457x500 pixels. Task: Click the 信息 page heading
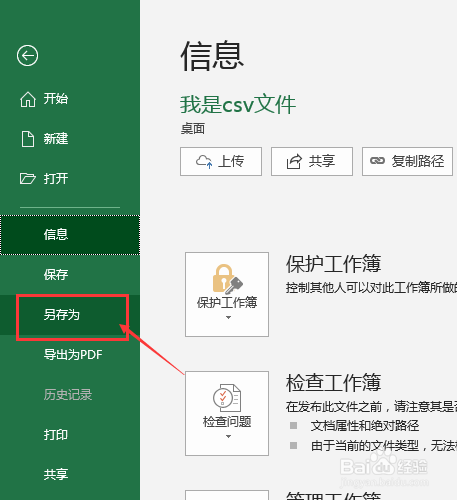(x=212, y=56)
